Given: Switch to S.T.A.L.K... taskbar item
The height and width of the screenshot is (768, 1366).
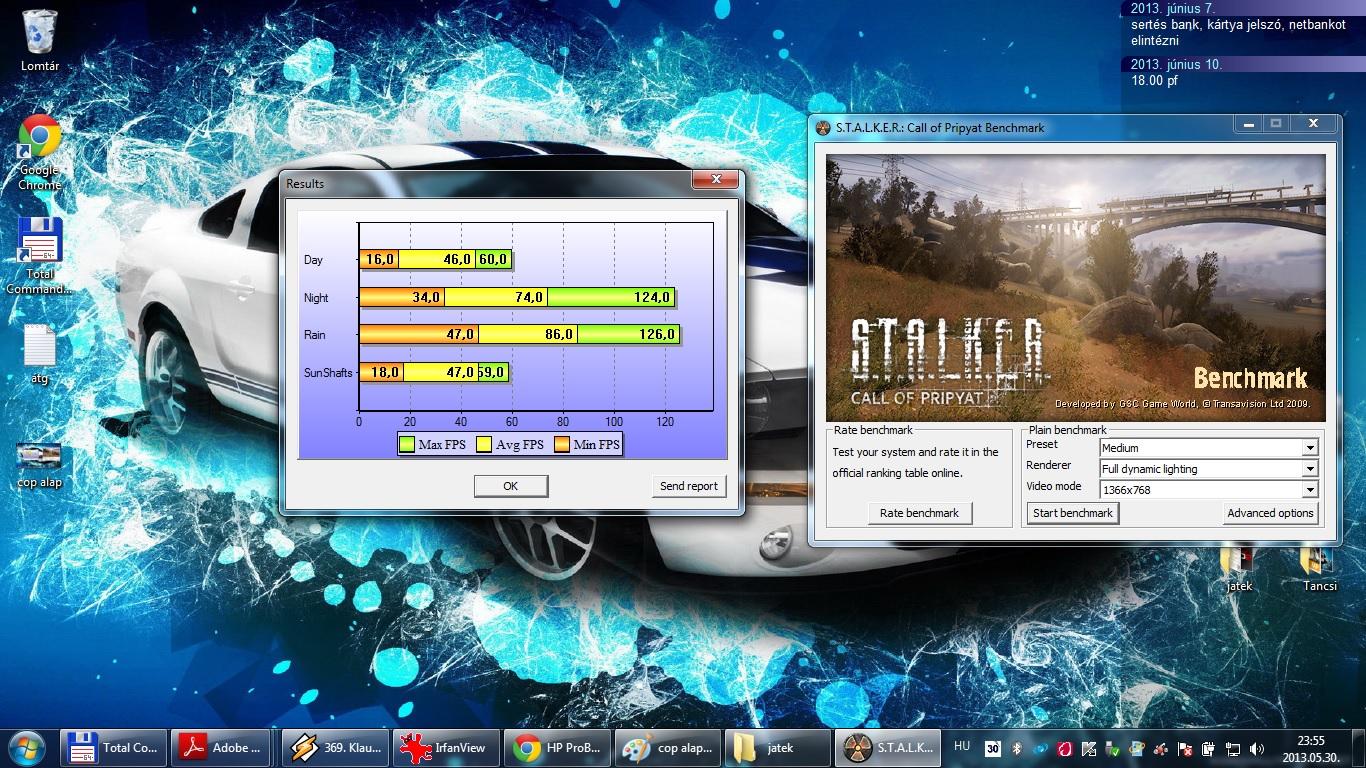Looking at the screenshot, I should [887, 747].
